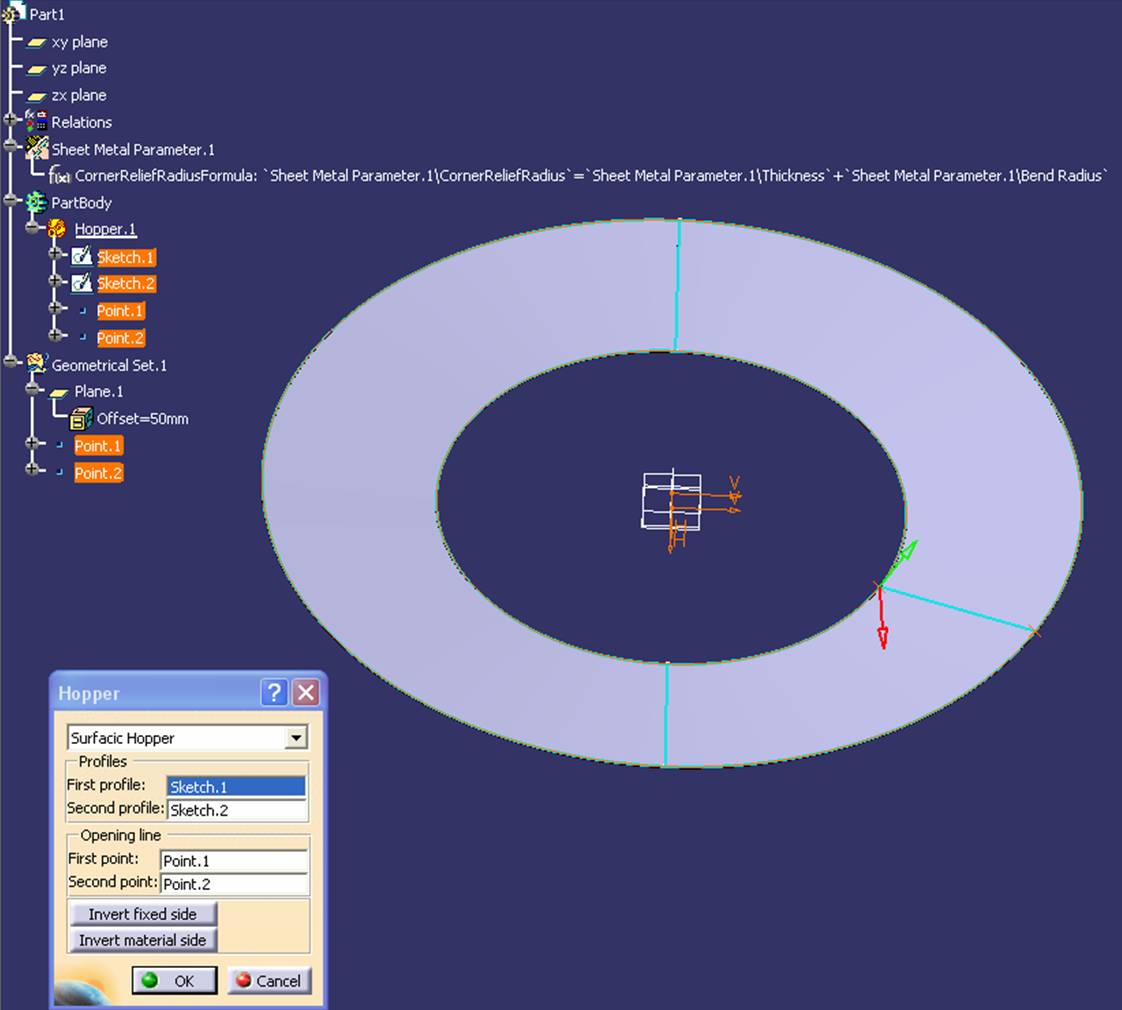Expand Point.1 node in Geometrical Set.1
Image resolution: width=1122 pixels, height=1010 pixels.
pyautogui.click(x=32, y=444)
